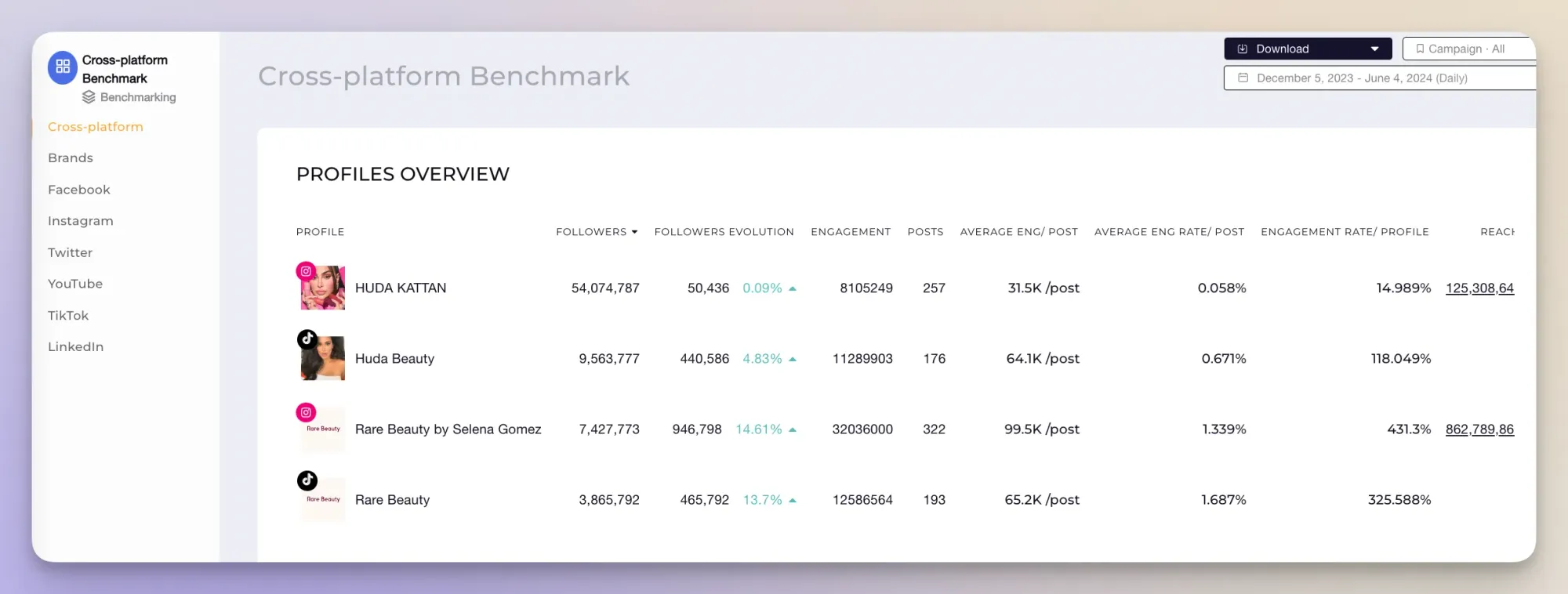Open Huda Beauty profile thumbnail
The height and width of the screenshot is (594, 1568).
click(323, 359)
